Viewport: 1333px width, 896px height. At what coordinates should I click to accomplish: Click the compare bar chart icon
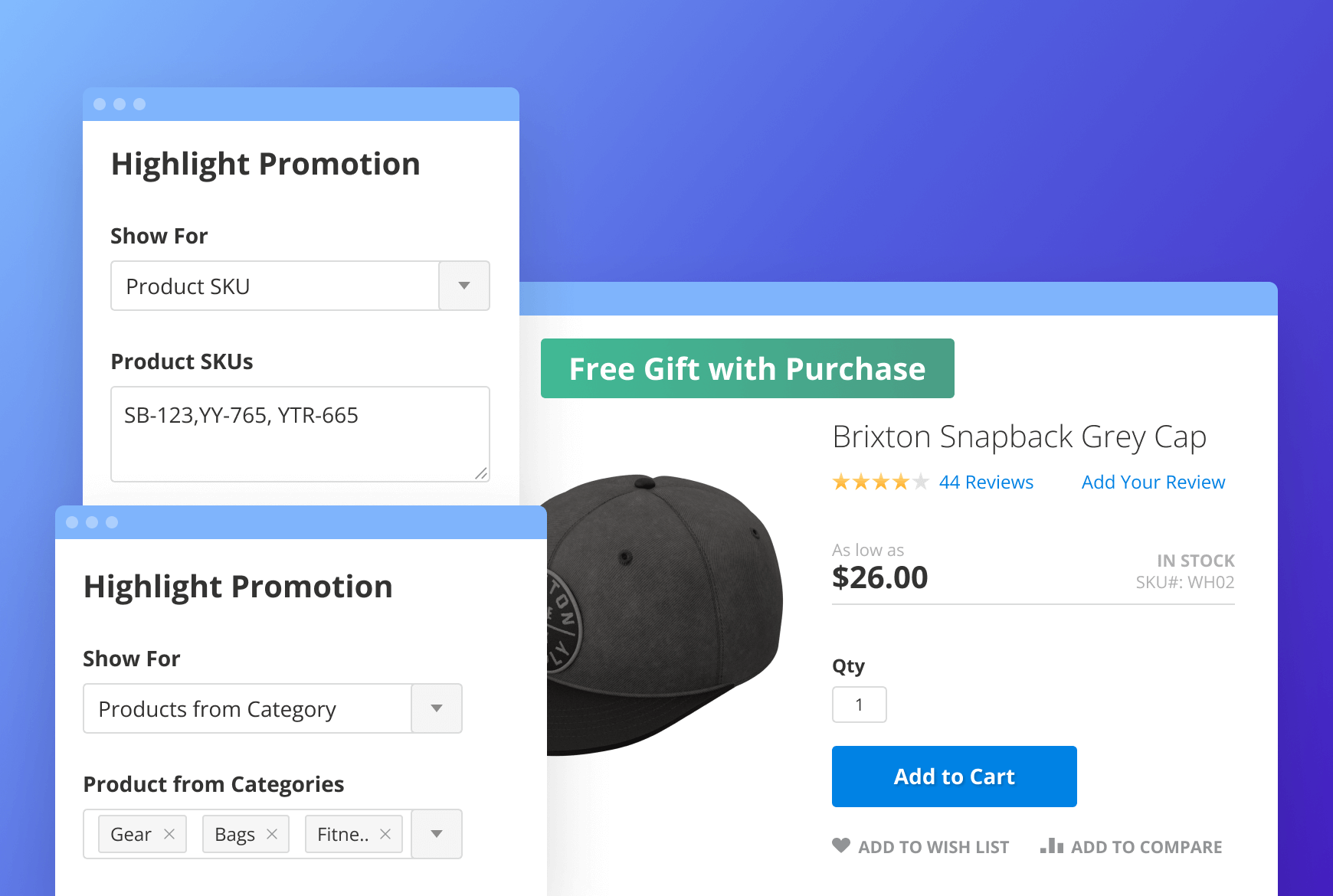(1052, 845)
